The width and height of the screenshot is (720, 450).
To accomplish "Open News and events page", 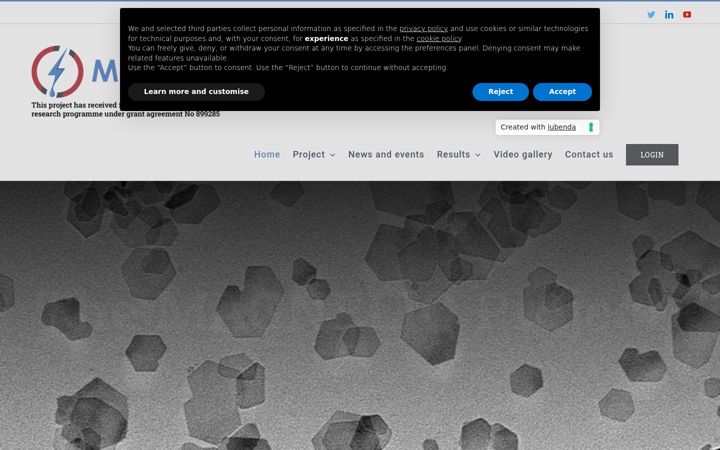I will tap(386, 155).
